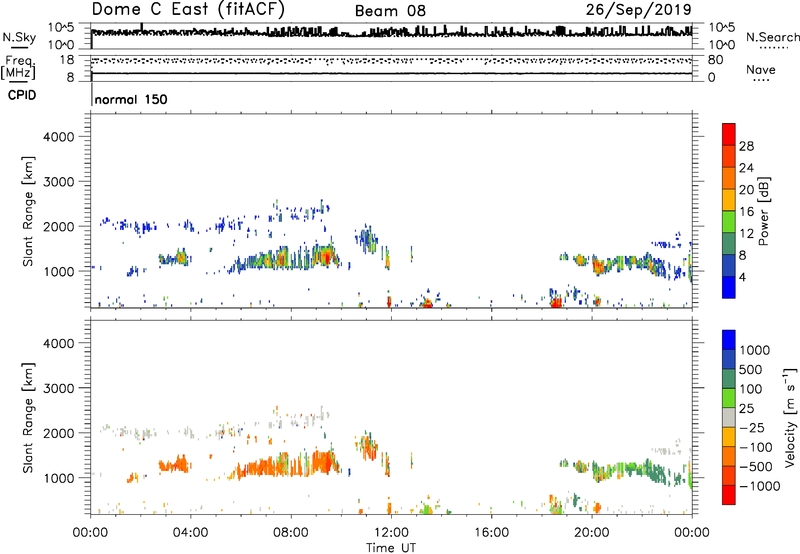Click the "18" frequency axis tick label
This screenshot has width=800, height=554.
tap(67, 60)
